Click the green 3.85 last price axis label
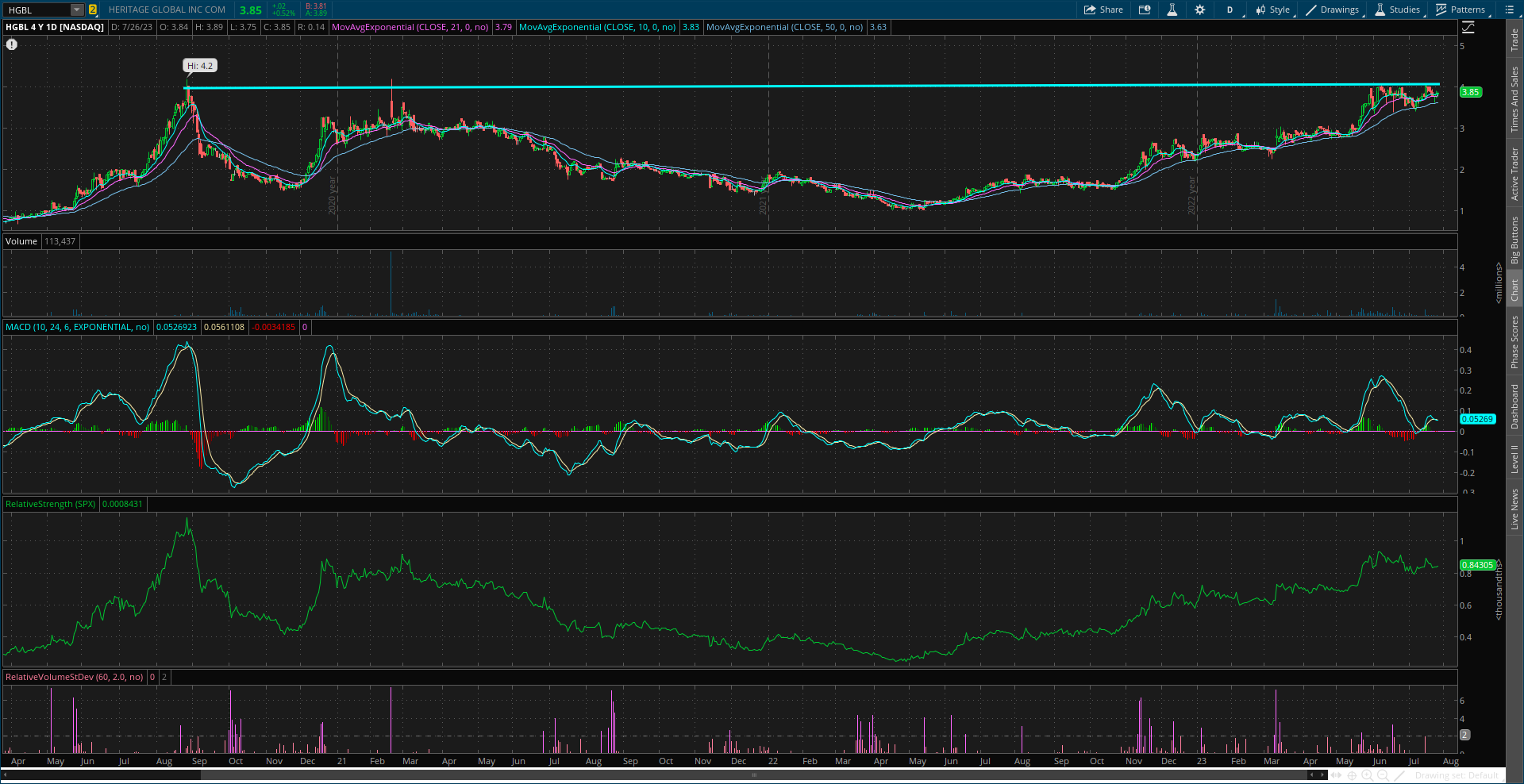The height and width of the screenshot is (784, 1524). (1470, 92)
